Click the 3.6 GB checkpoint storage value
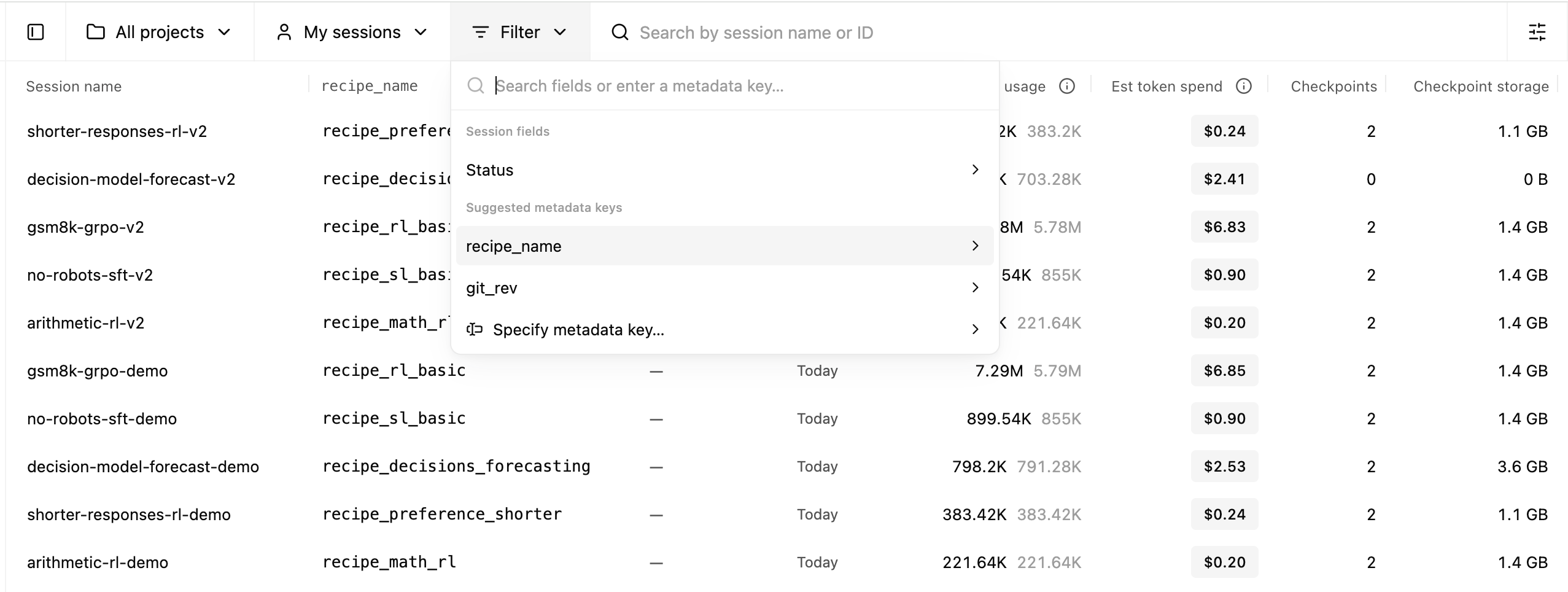 tap(1522, 467)
